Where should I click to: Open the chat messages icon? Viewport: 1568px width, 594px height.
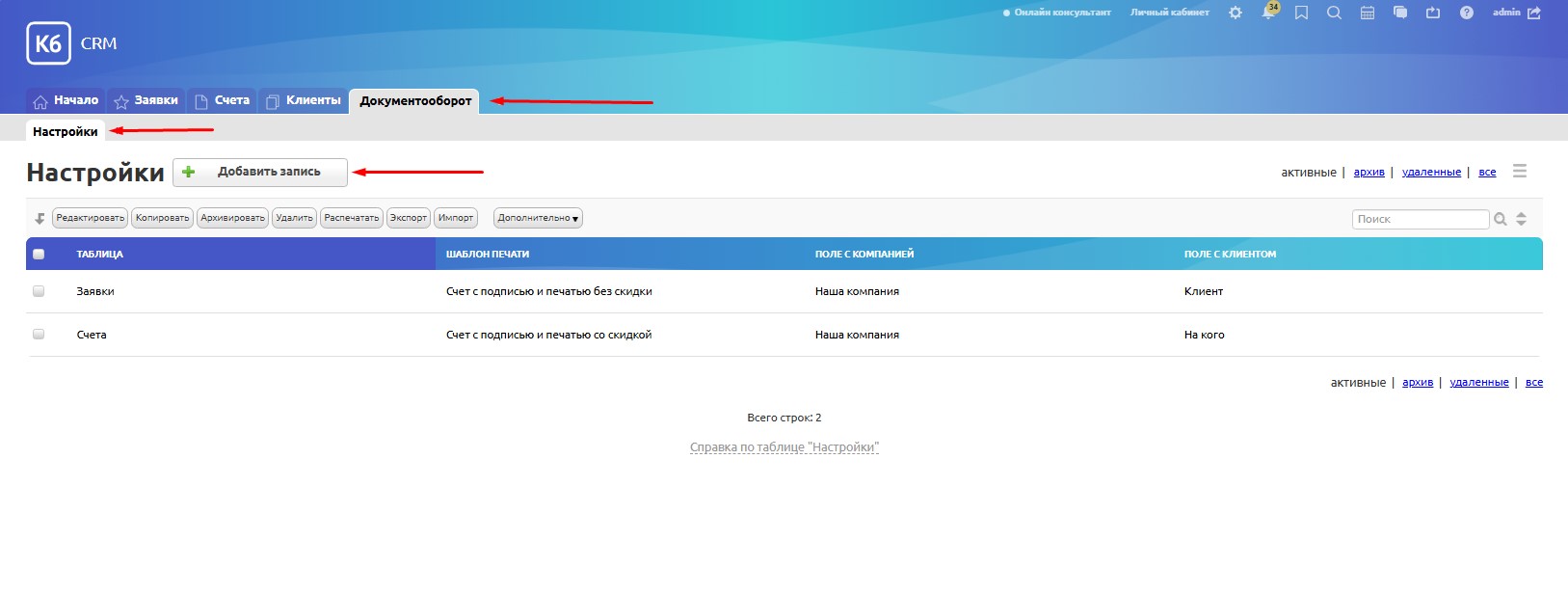coord(1400,13)
